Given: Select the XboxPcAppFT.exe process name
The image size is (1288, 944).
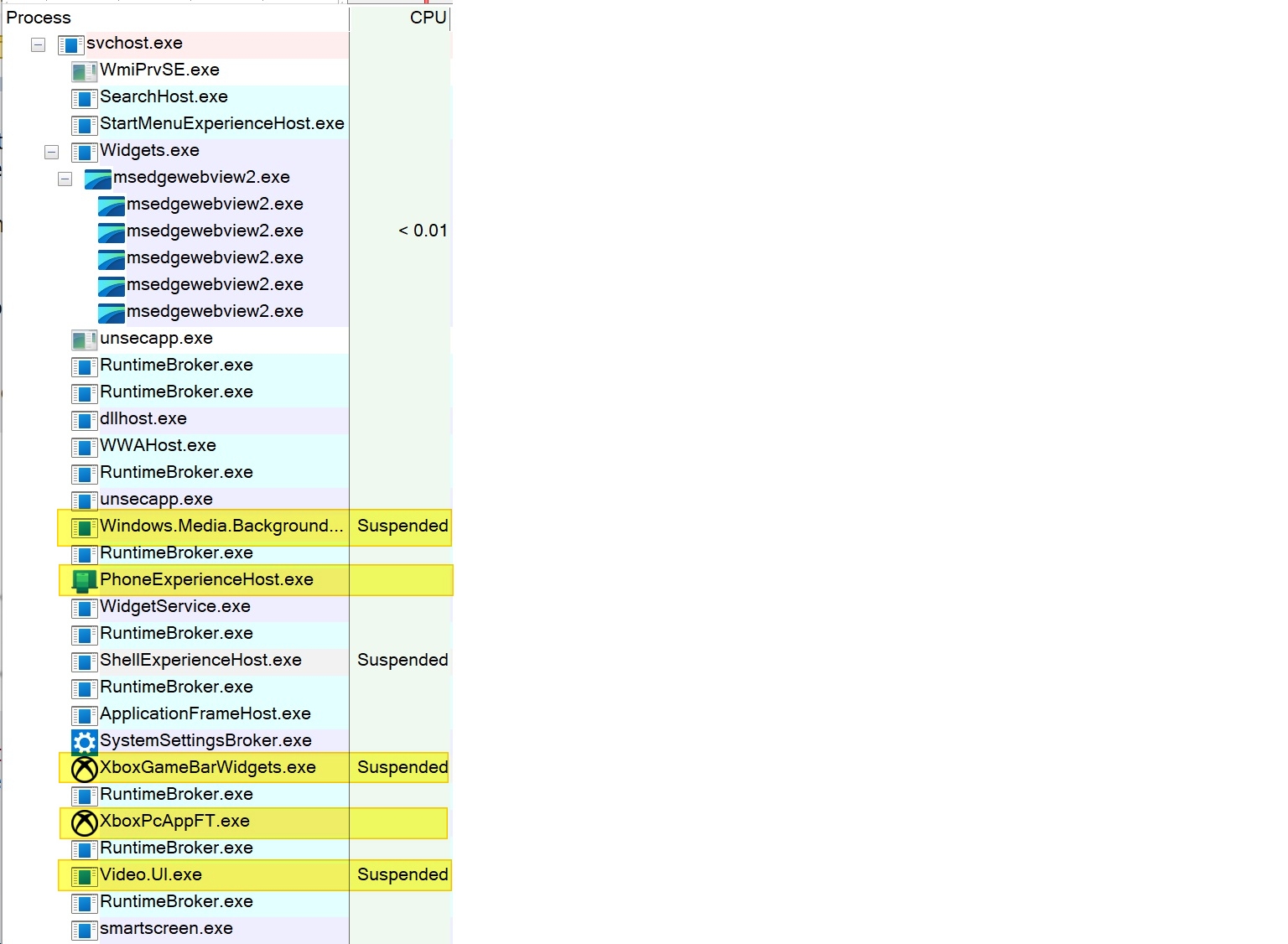Looking at the screenshot, I should point(174,821).
